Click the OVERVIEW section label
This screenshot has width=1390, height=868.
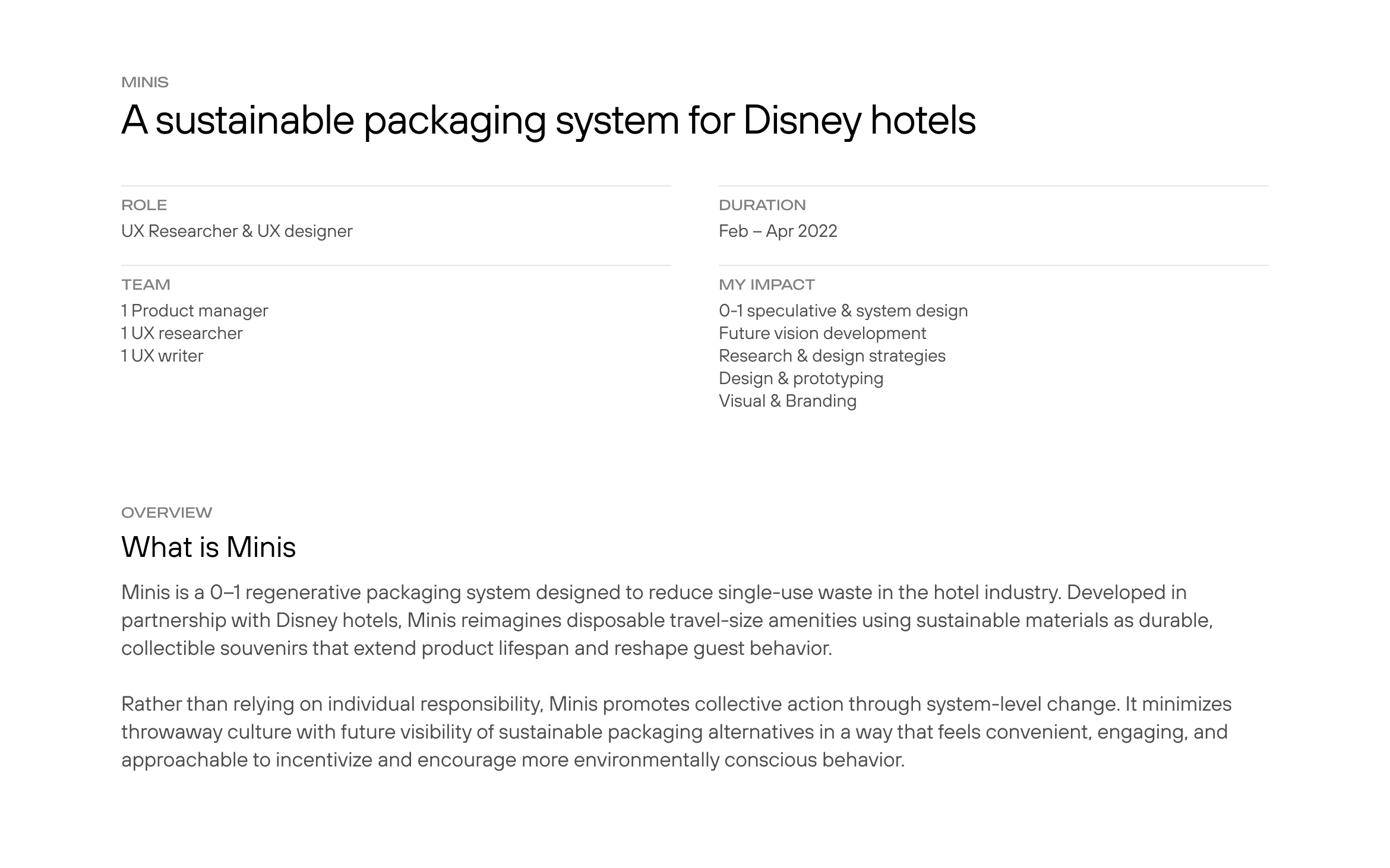coord(166,512)
